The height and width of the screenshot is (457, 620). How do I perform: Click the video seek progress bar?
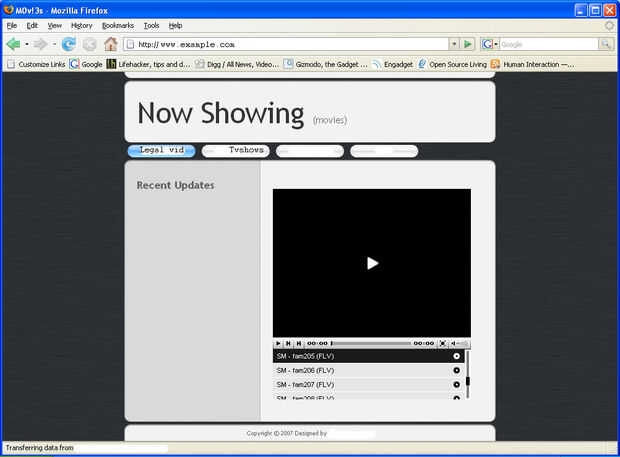tap(371, 344)
